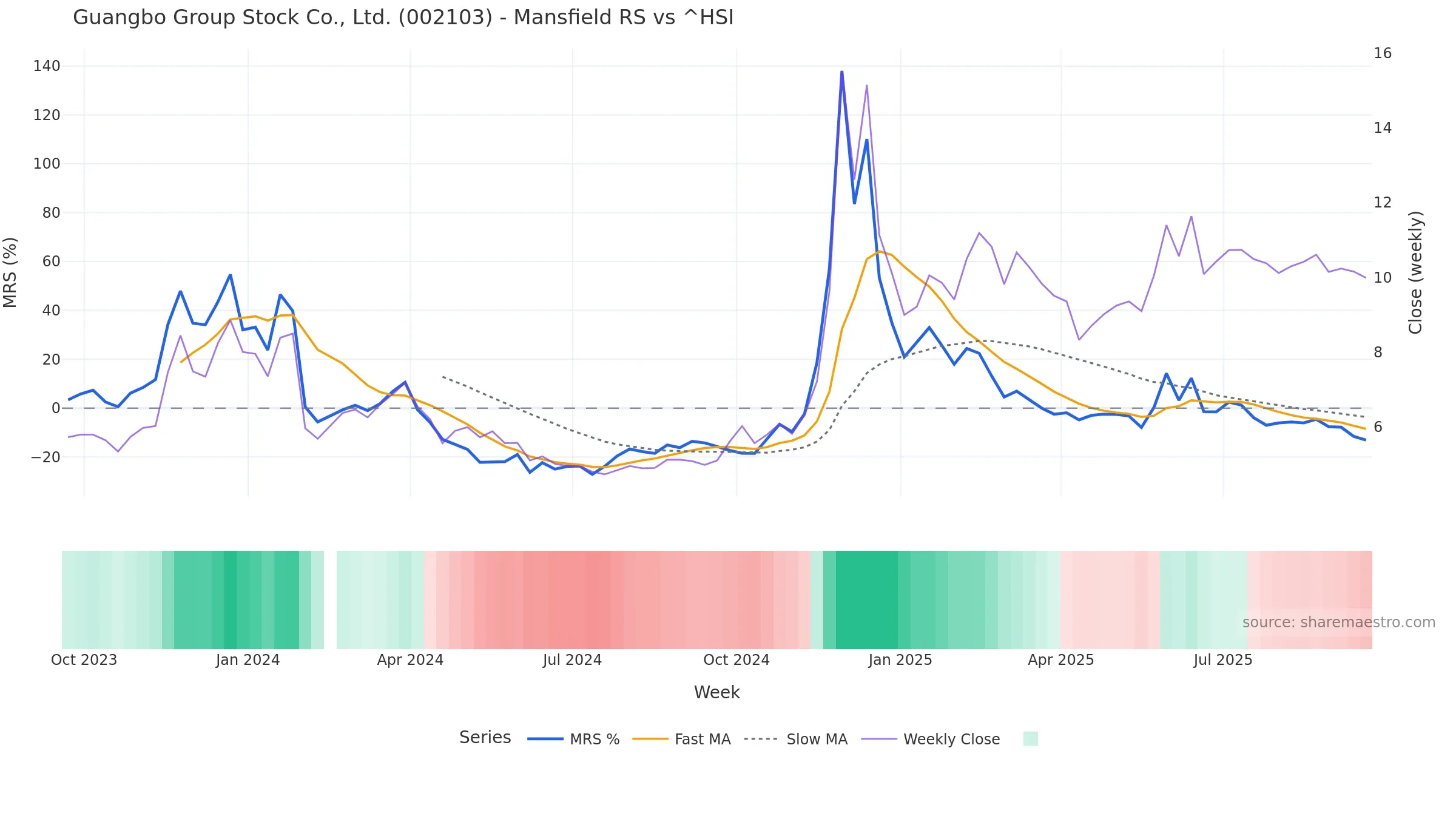Click the Apr 2024 axis label
1456x819 pixels.
pyautogui.click(x=410, y=660)
